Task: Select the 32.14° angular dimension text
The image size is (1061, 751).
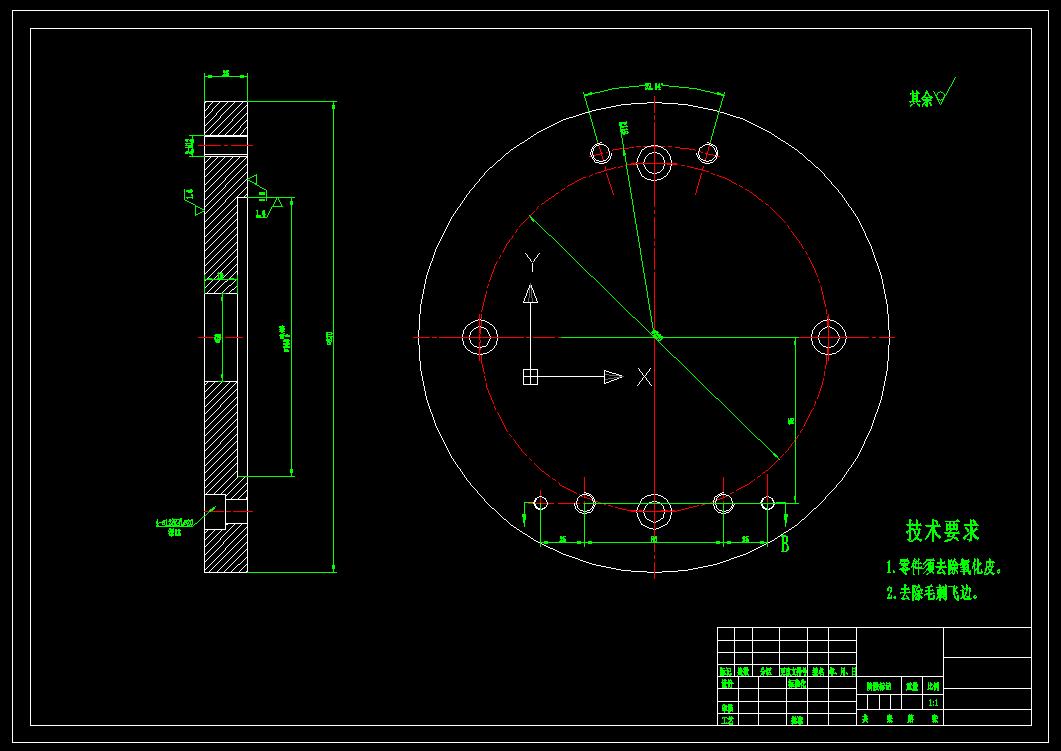Action: pos(652,87)
